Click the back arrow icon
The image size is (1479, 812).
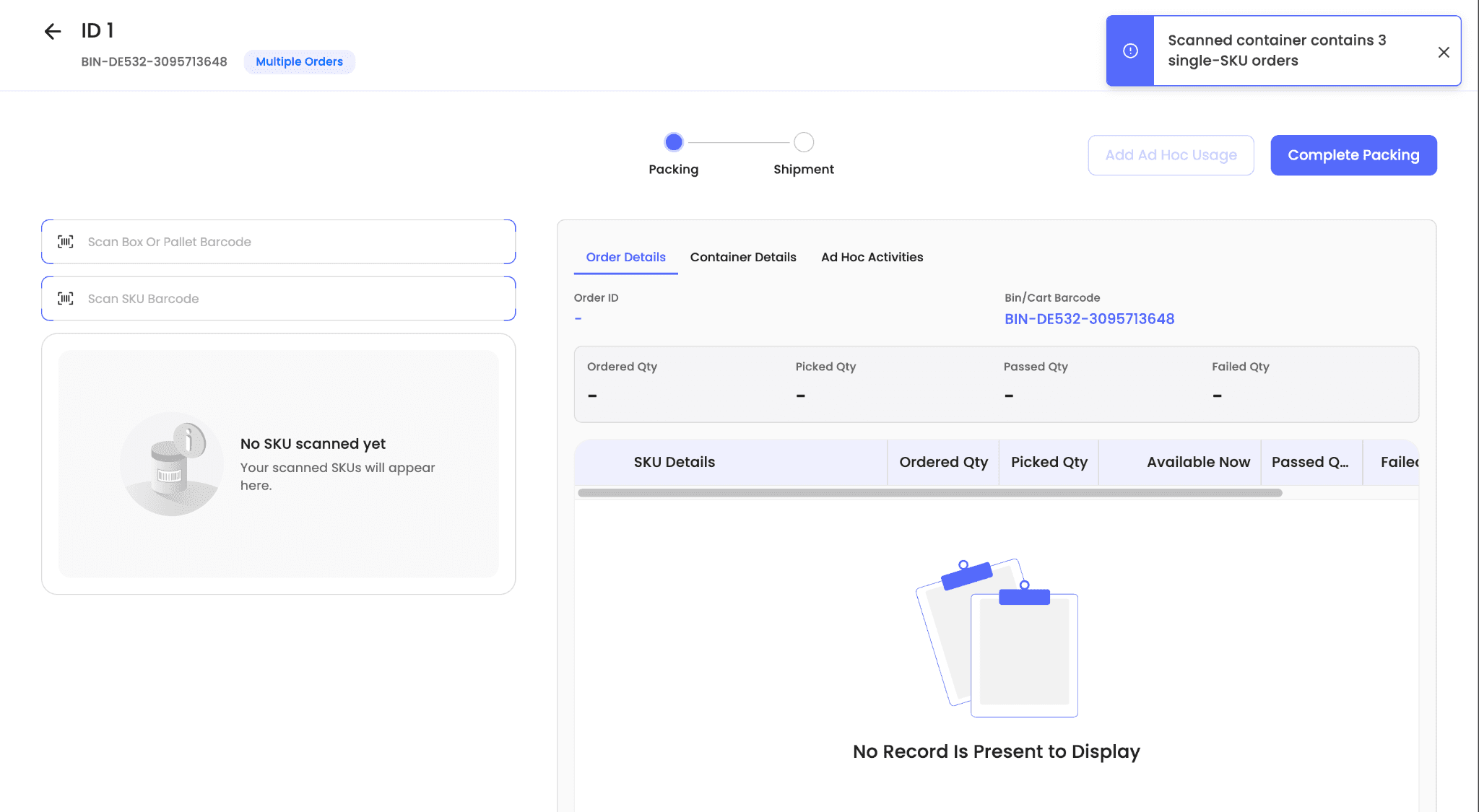53,31
